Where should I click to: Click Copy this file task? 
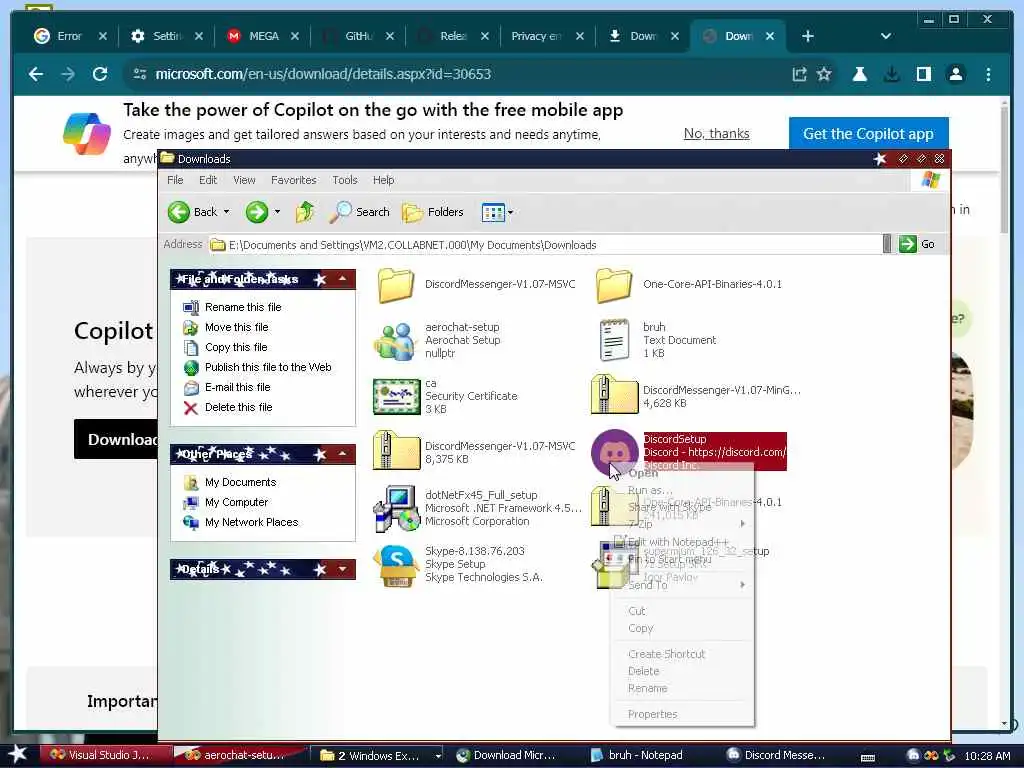pos(236,347)
